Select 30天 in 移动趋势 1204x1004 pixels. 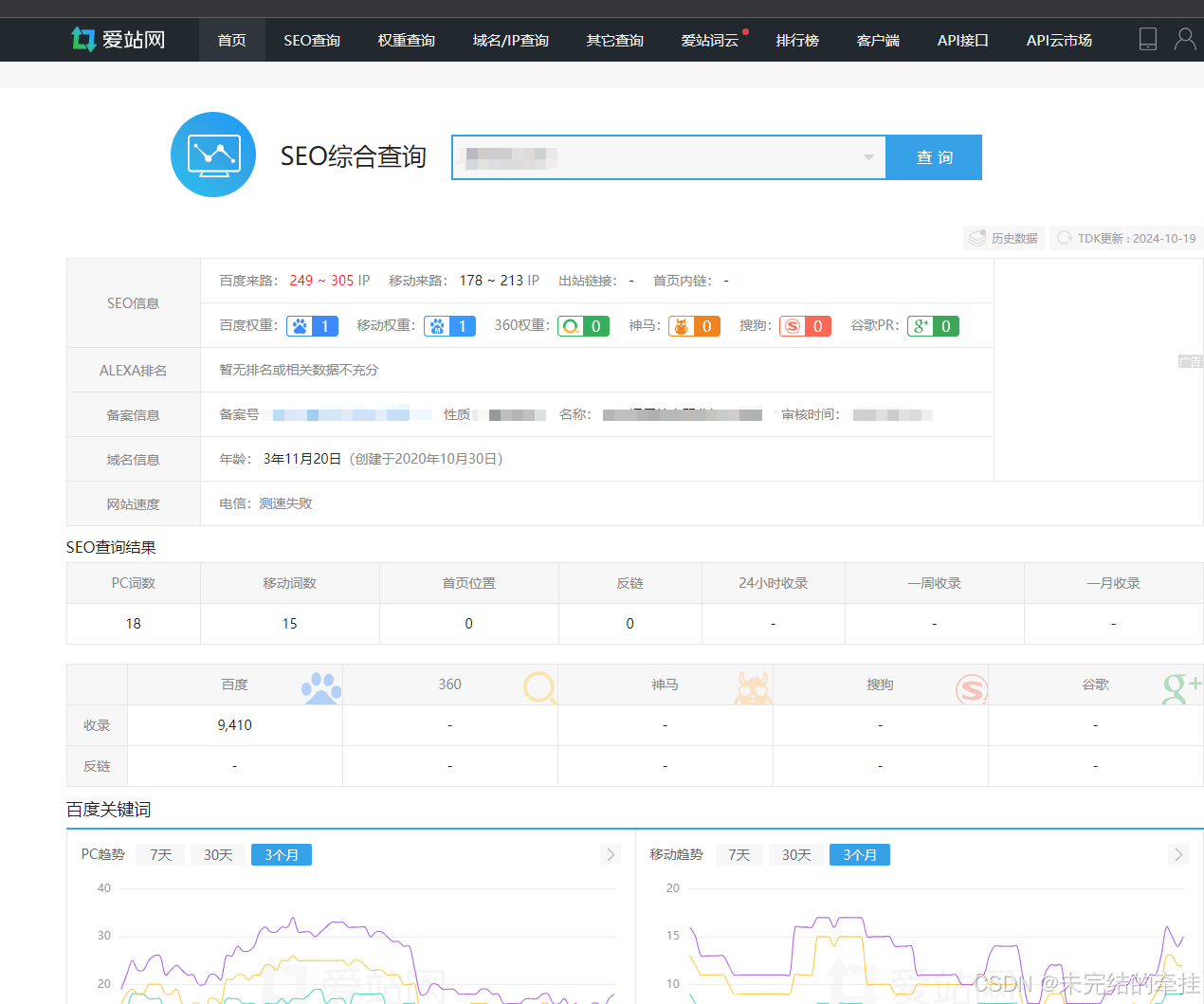(796, 854)
